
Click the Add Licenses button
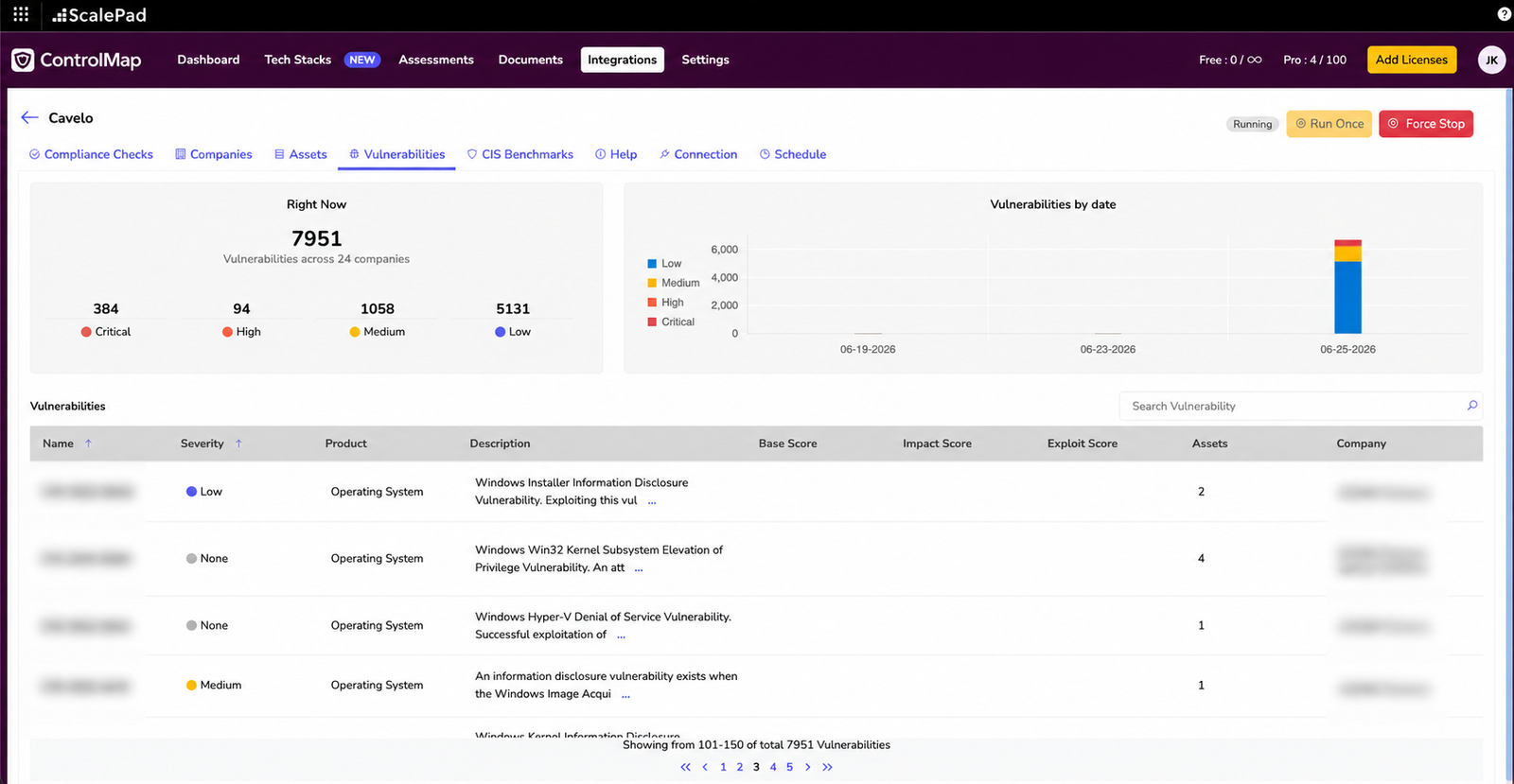click(x=1412, y=60)
